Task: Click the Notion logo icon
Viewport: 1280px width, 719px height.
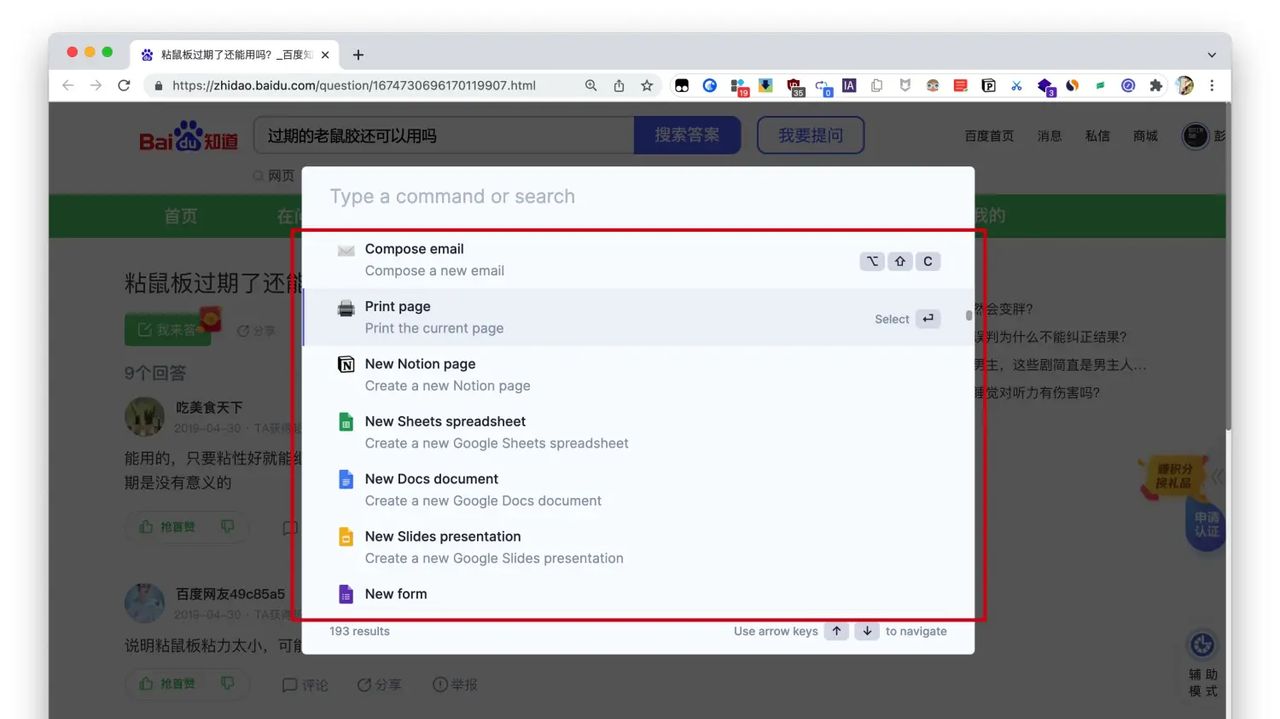Action: pos(346,365)
